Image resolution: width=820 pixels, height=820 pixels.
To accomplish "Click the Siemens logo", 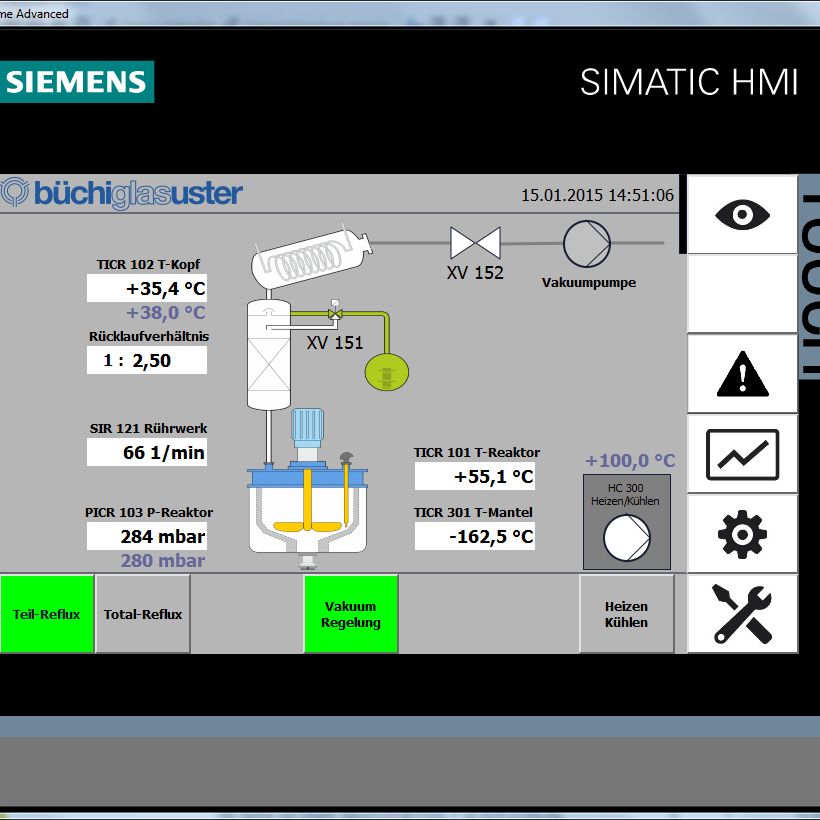I will (x=76, y=82).
